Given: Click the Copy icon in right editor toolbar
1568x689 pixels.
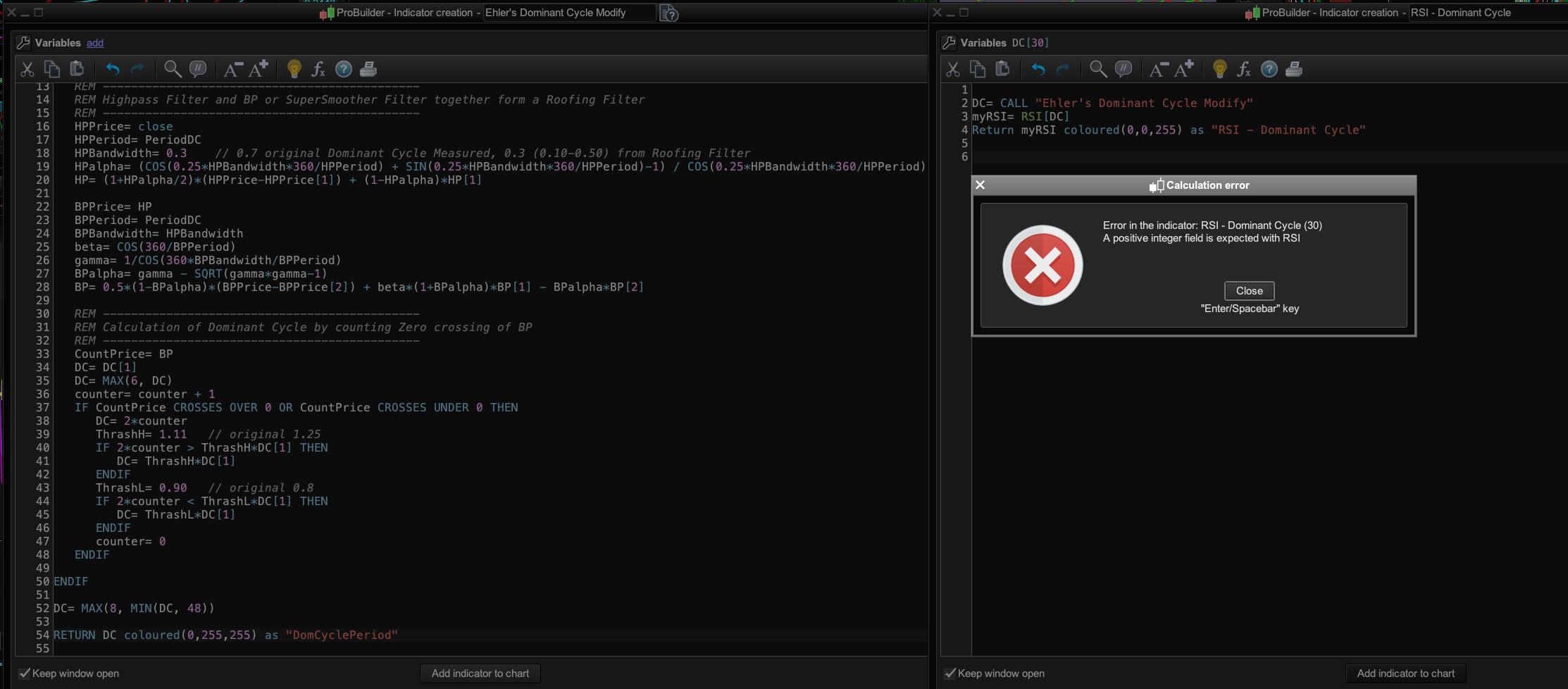Looking at the screenshot, I should click(x=977, y=69).
